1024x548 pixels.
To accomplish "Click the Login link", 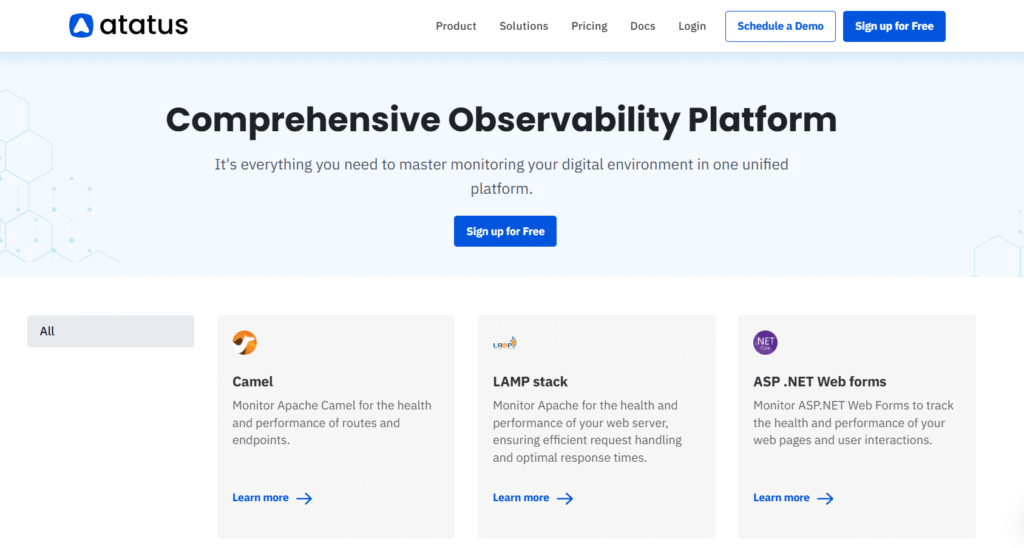I will (692, 26).
